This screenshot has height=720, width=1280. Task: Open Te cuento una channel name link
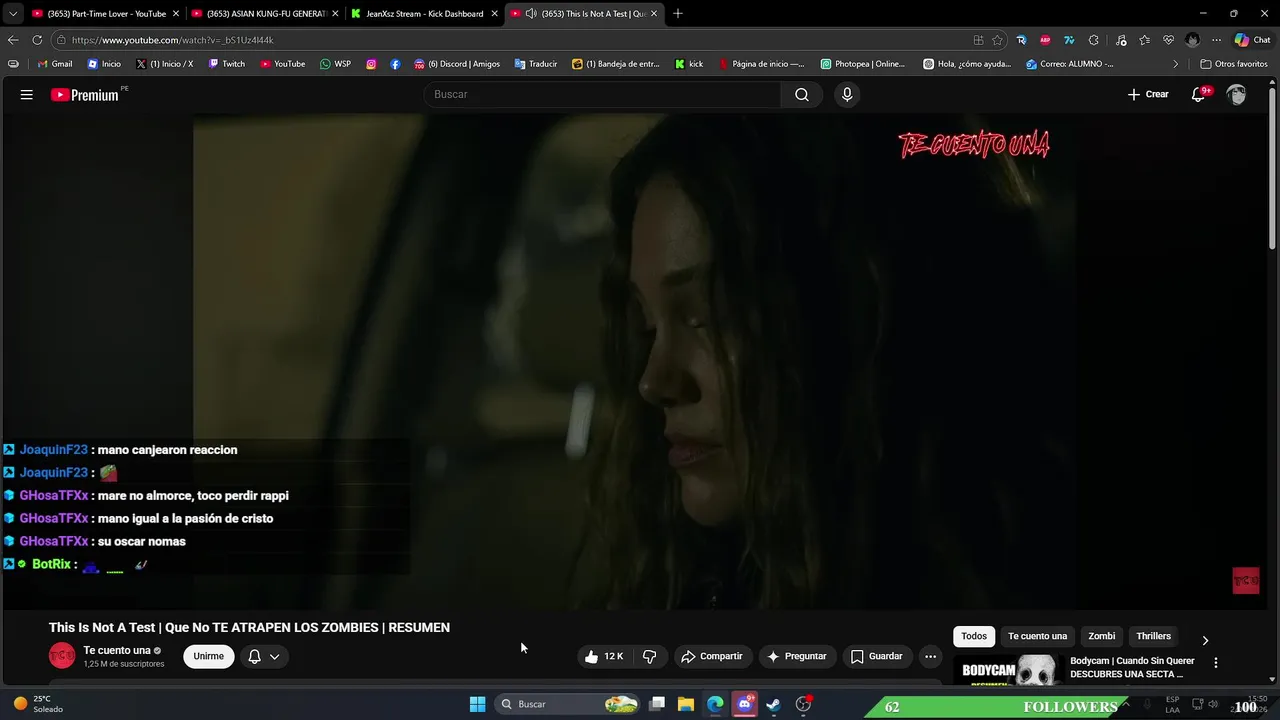pos(117,650)
